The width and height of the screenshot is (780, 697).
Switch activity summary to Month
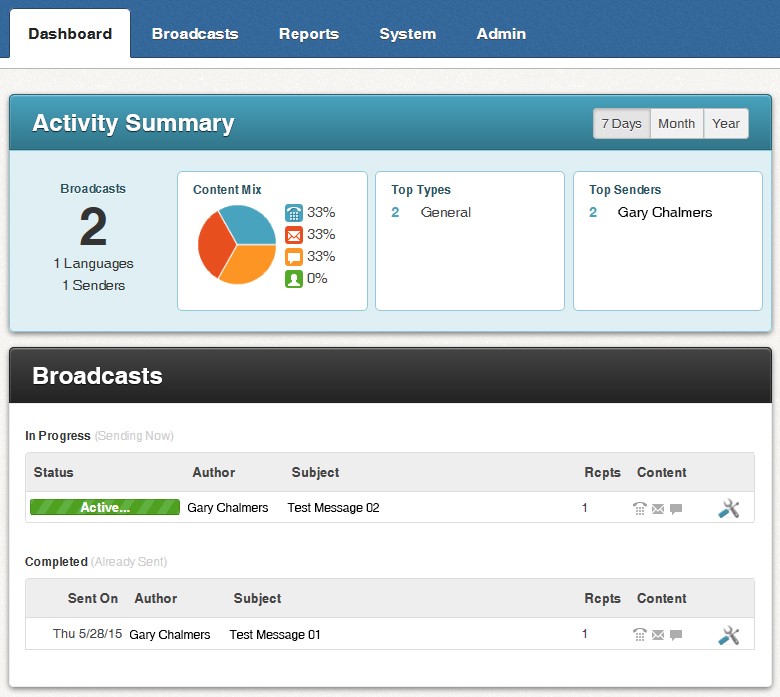pos(677,123)
